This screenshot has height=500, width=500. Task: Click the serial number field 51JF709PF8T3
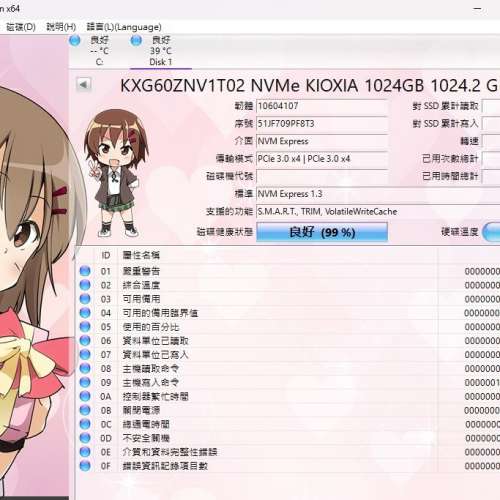(x=322, y=124)
